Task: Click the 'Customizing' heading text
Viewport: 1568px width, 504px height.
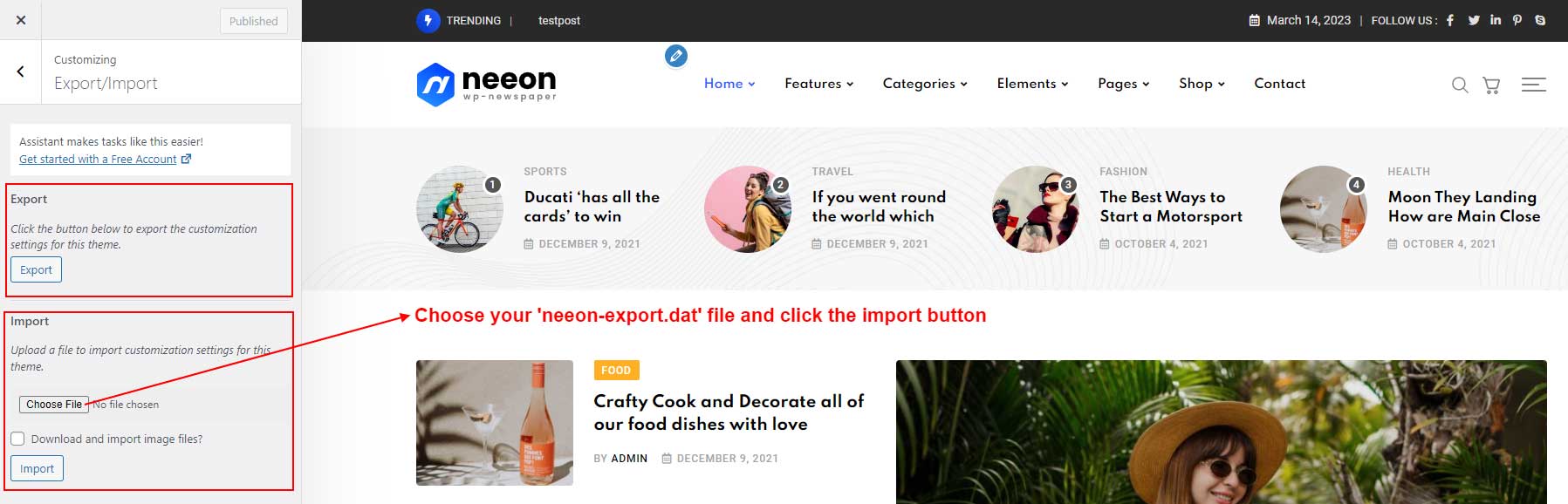Action: click(x=85, y=59)
